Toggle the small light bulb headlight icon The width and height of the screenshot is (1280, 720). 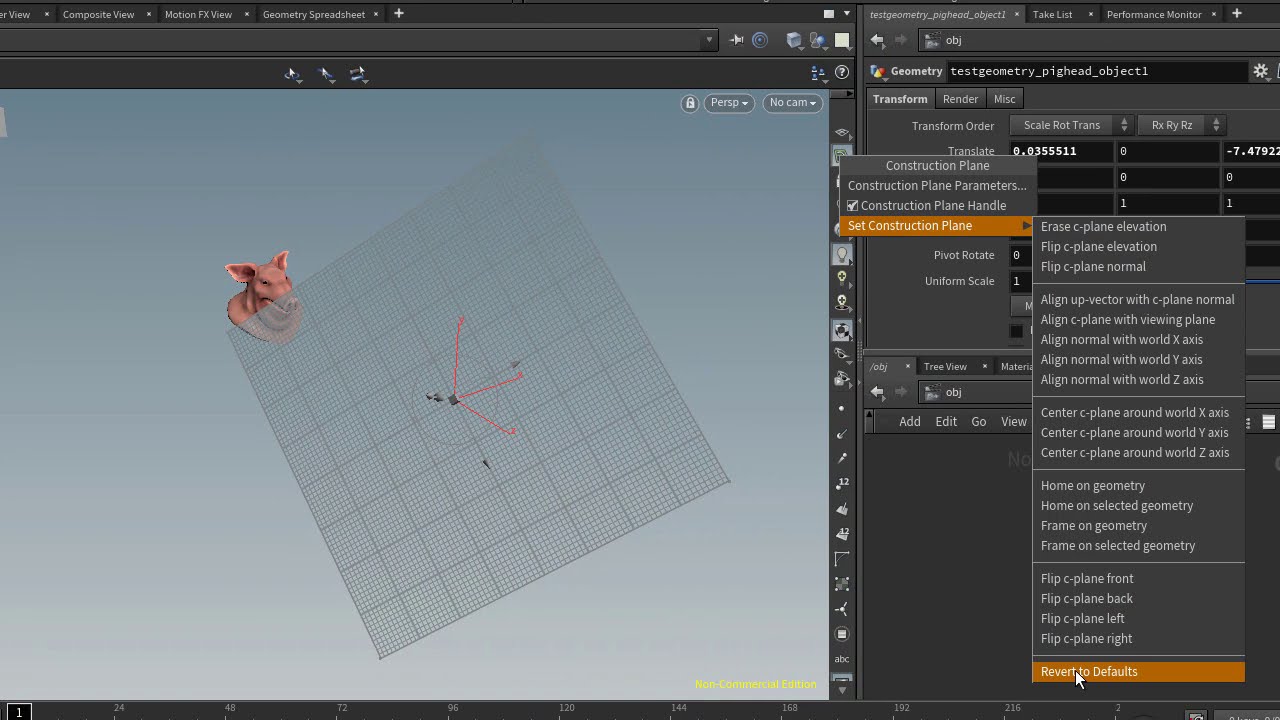coord(842,278)
